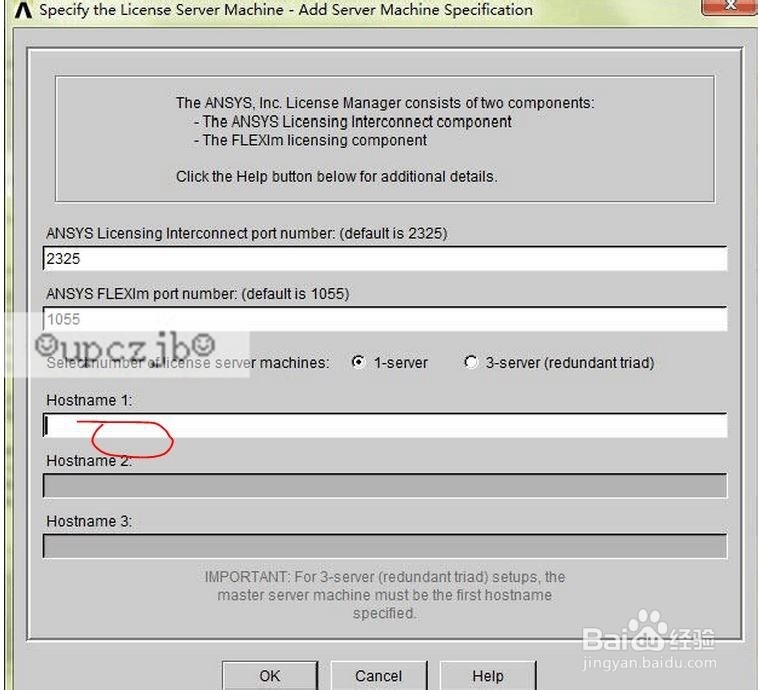Confirm with the OK button

pyautogui.click(x=270, y=675)
